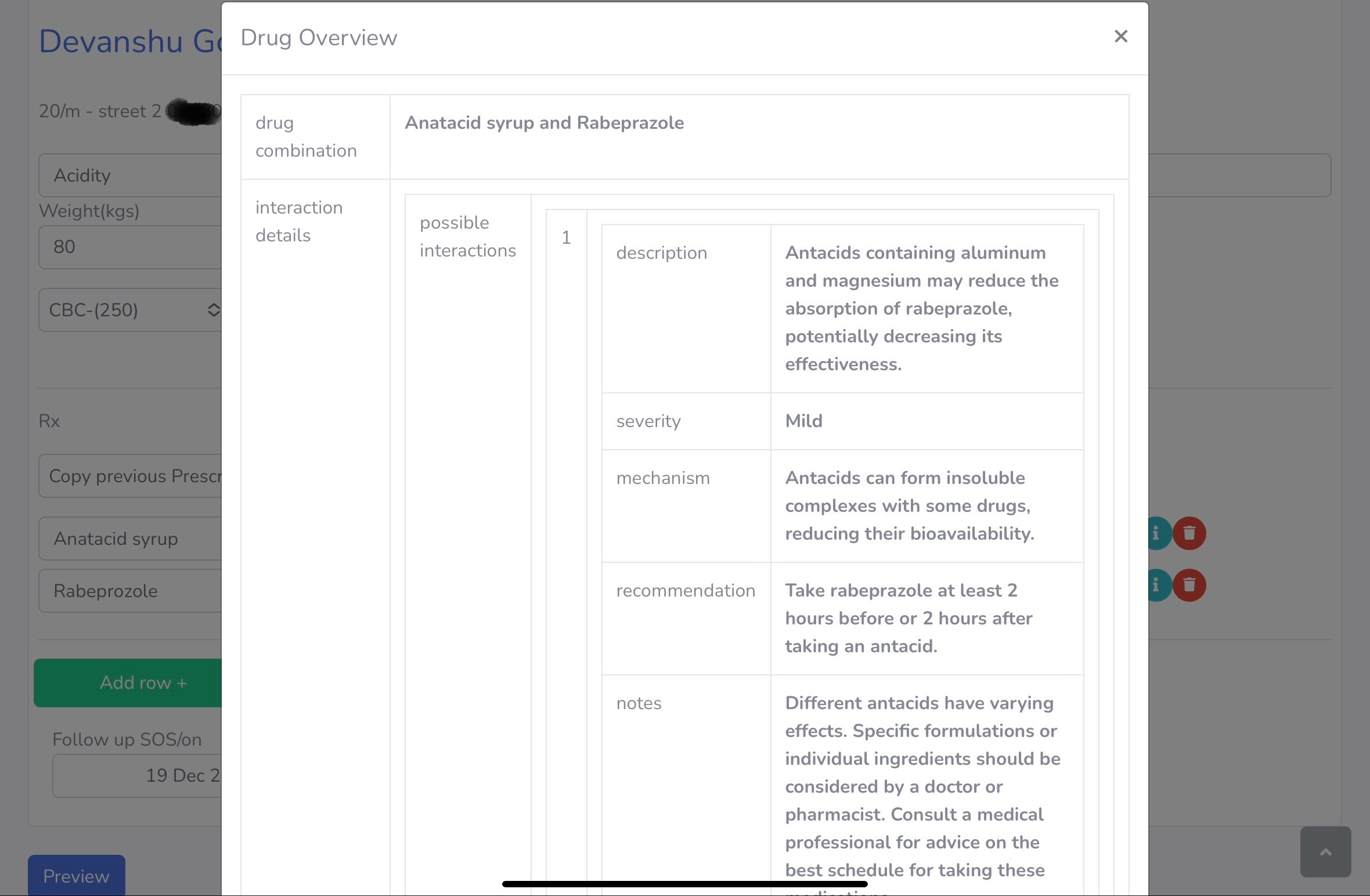Click the 'Follow up SOS/on' label
The width and height of the screenshot is (1370, 896).
click(127, 740)
